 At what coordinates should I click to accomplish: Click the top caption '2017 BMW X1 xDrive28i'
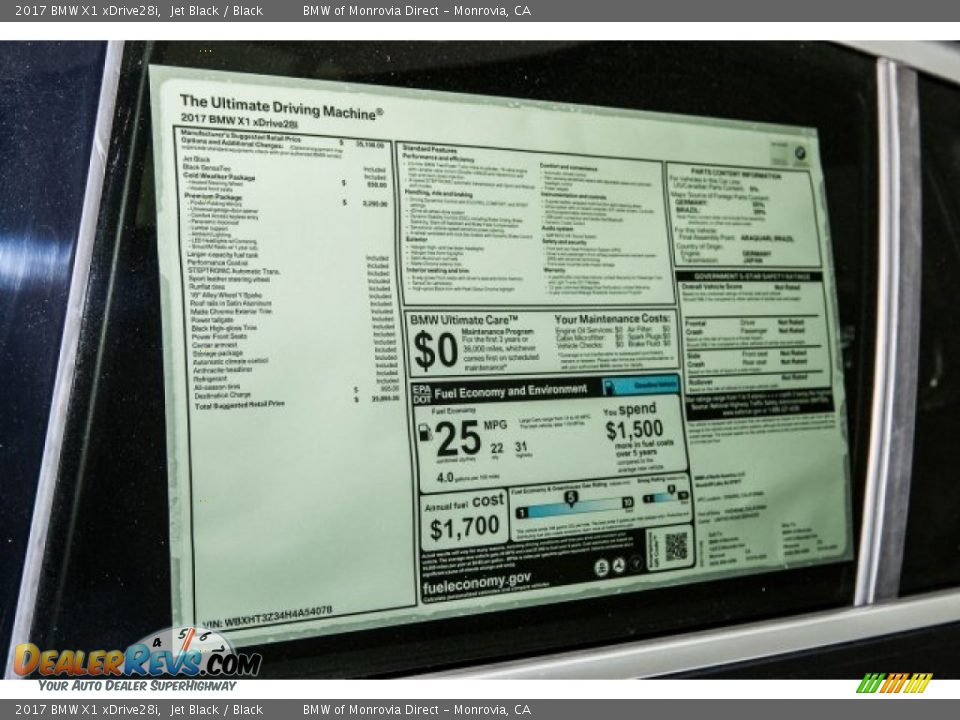click(87, 11)
